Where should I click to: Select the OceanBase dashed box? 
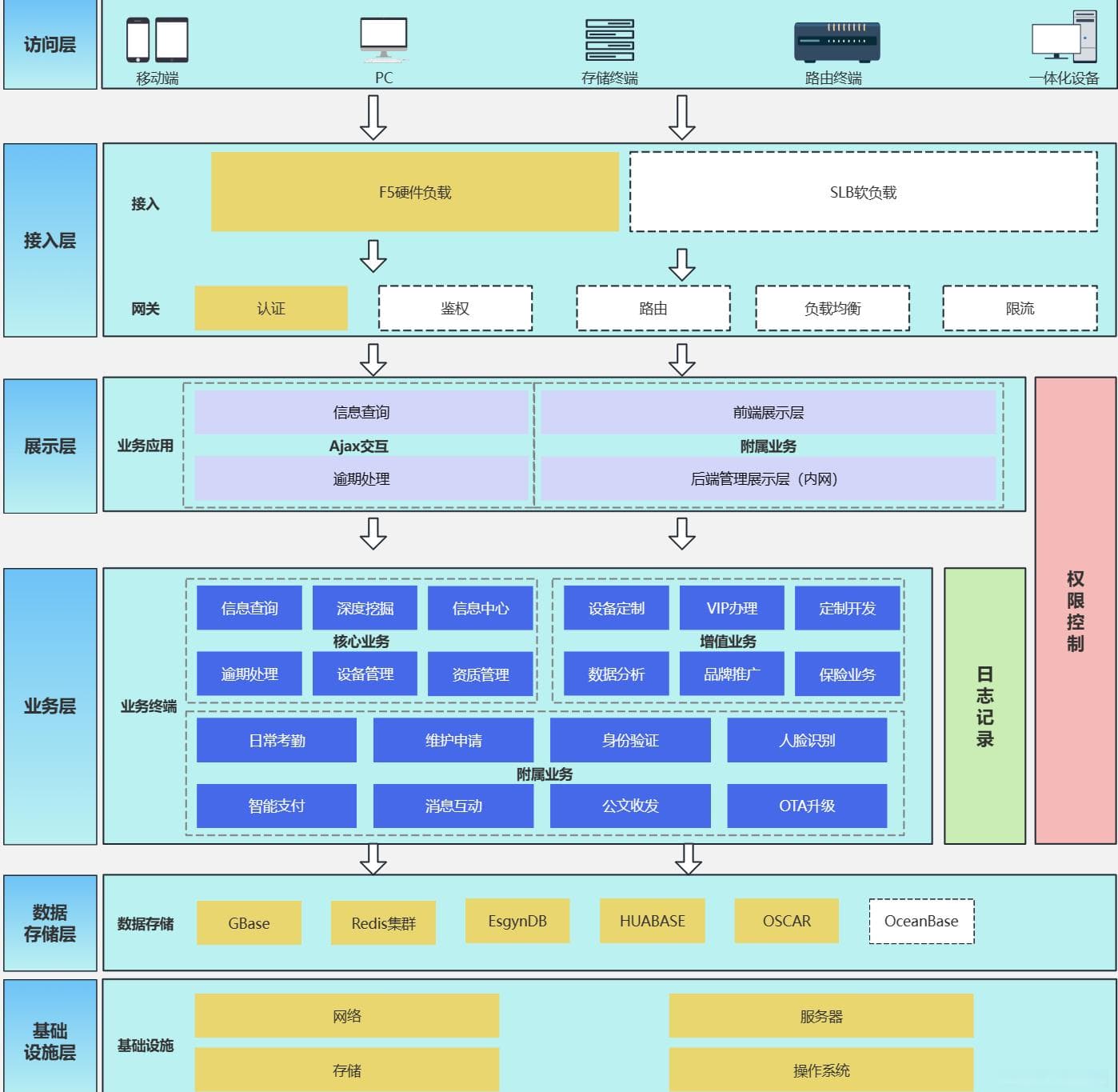click(921, 921)
